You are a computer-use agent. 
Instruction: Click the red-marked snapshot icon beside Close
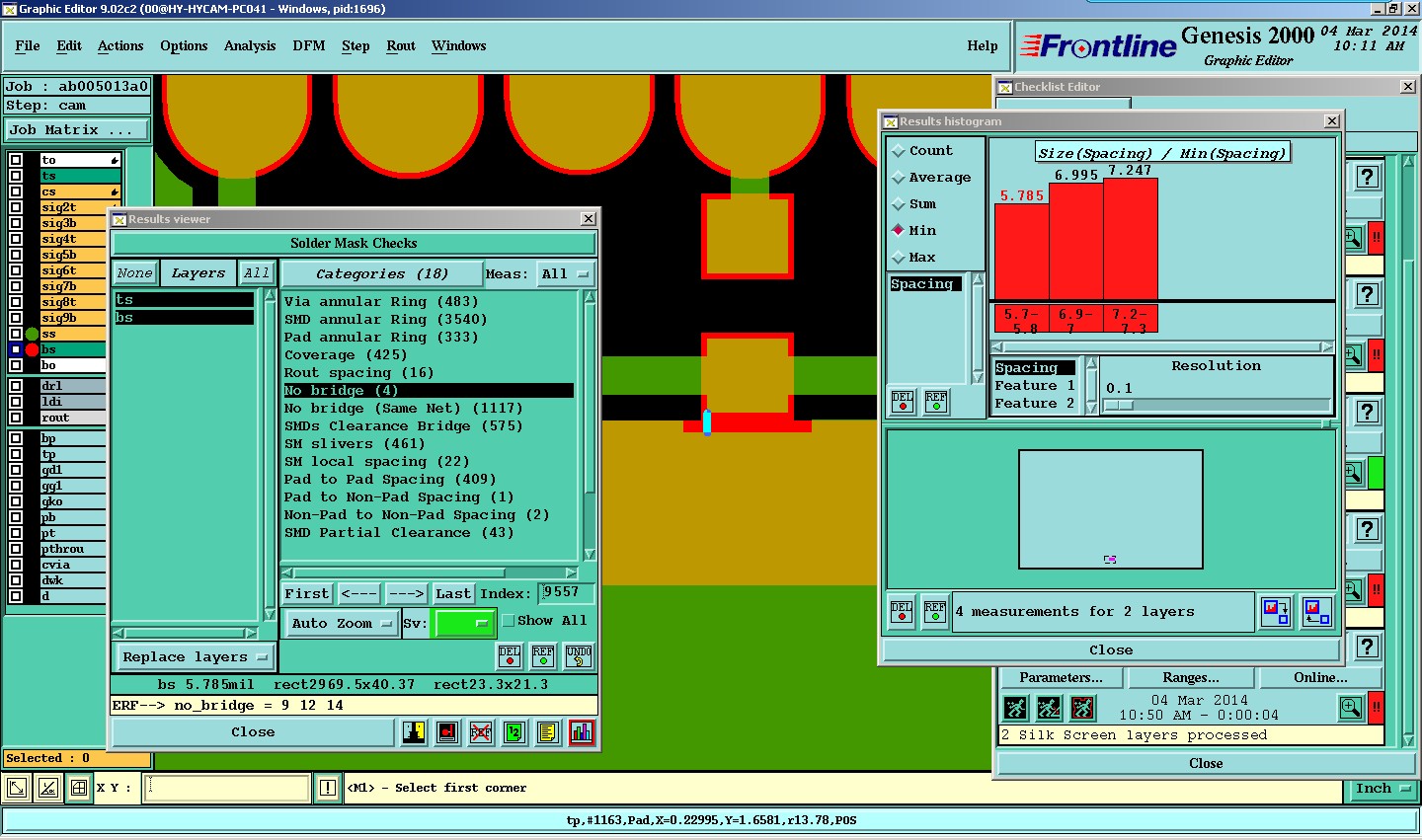coord(447,732)
